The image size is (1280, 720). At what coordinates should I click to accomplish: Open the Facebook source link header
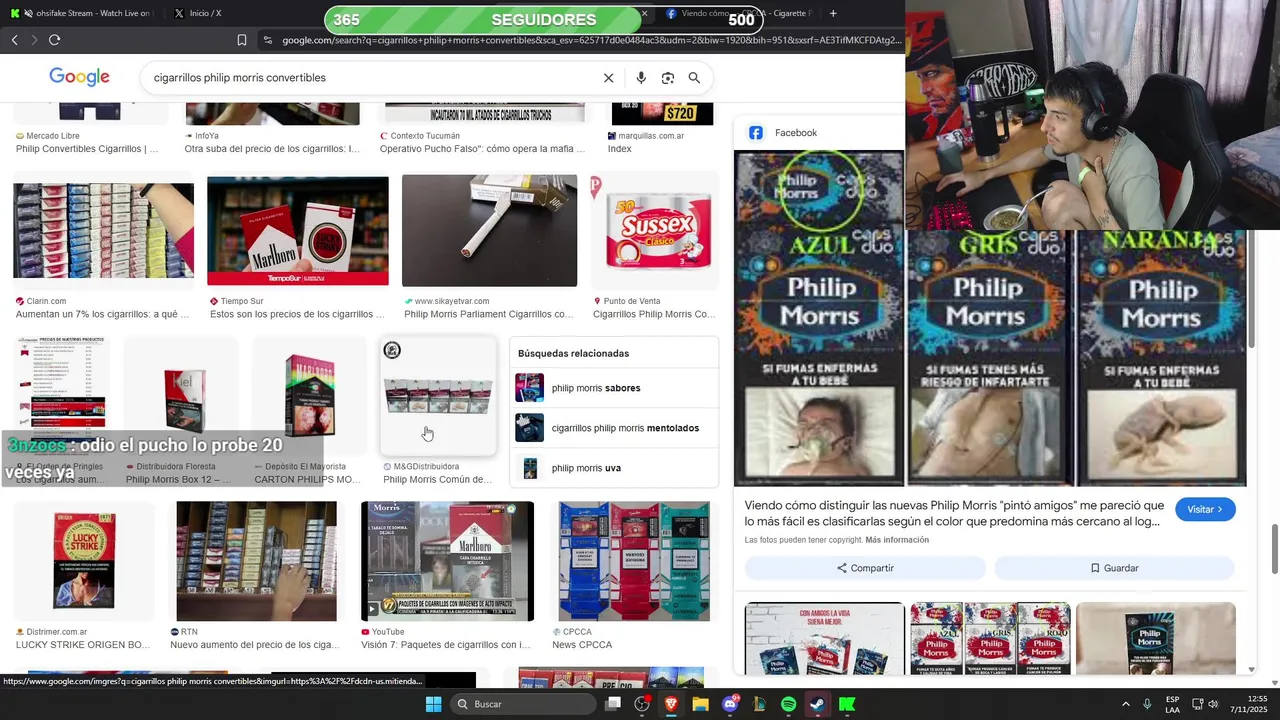[x=783, y=133]
